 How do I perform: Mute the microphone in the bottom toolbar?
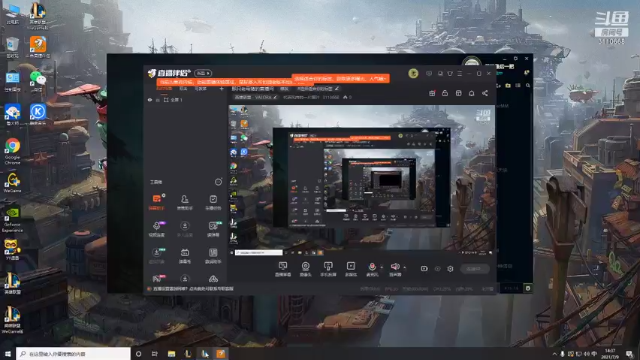click(372, 267)
